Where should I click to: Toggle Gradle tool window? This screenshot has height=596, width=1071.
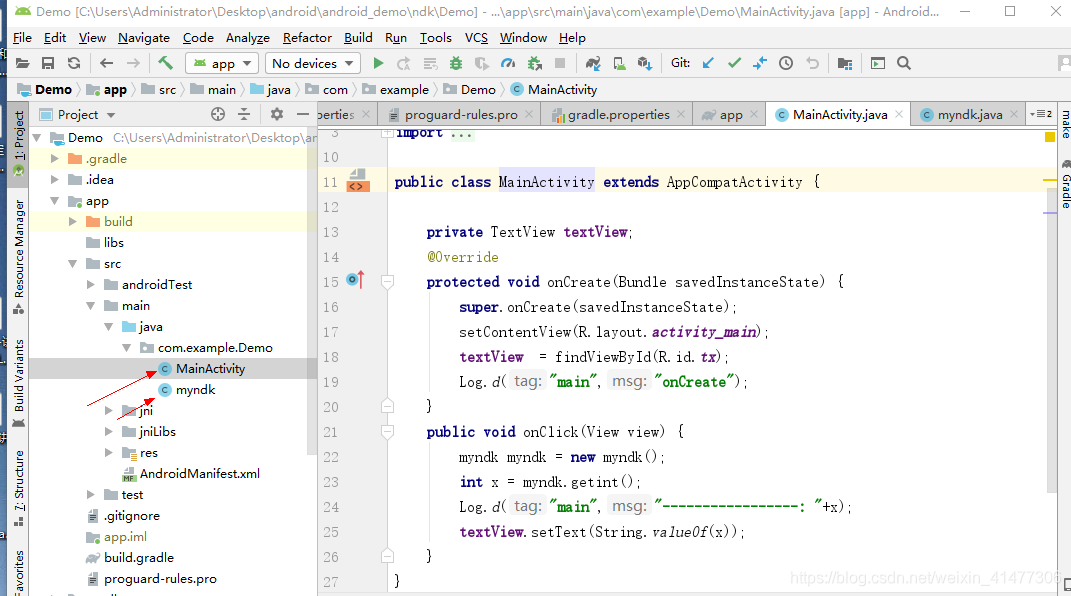pyautogui.click(x=1065, y=184)
